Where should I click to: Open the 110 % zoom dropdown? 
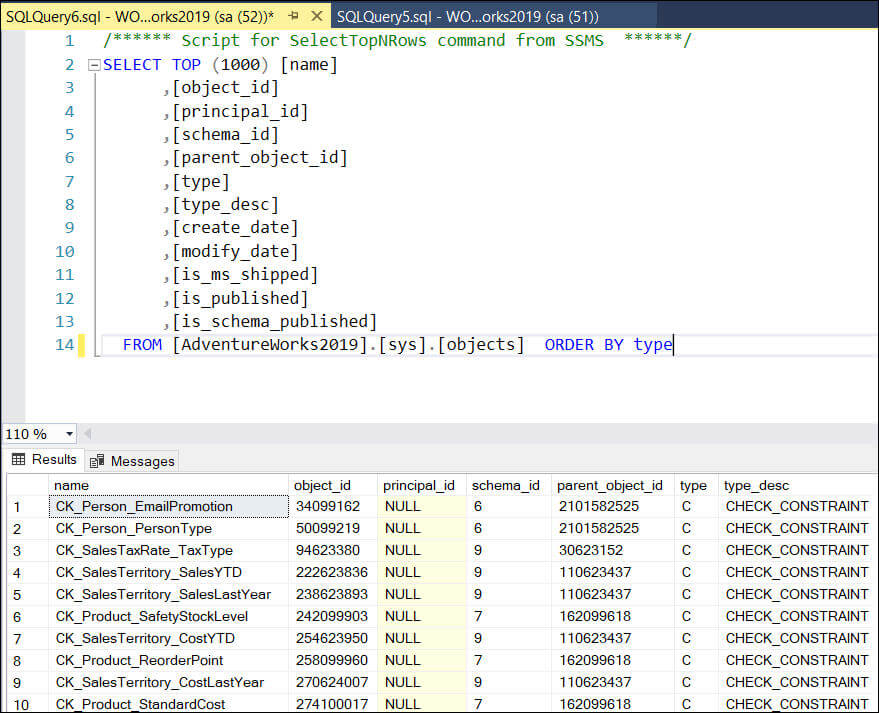(x=69, y=435)
